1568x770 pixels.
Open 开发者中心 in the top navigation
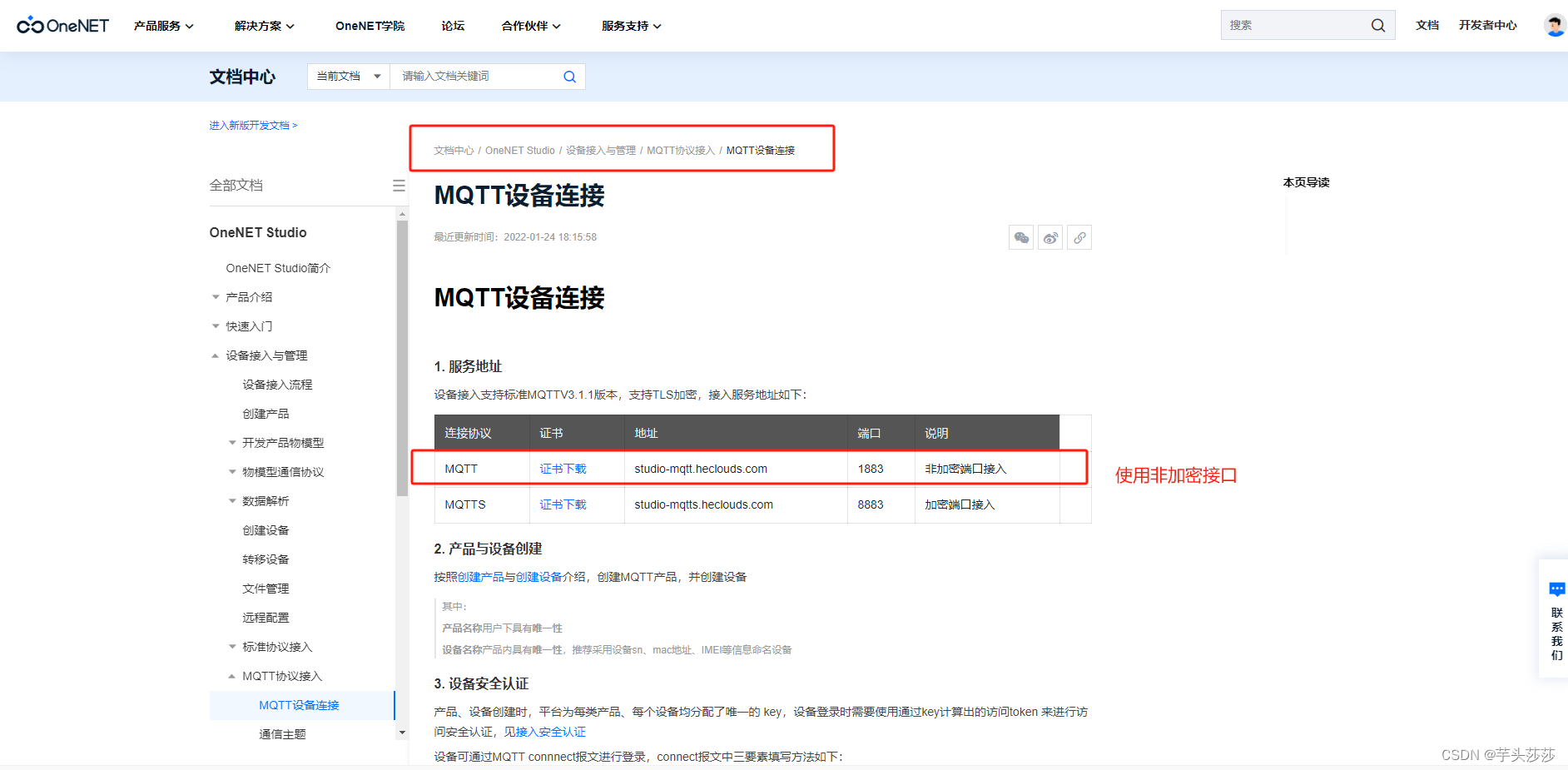tap(1488, 25)
